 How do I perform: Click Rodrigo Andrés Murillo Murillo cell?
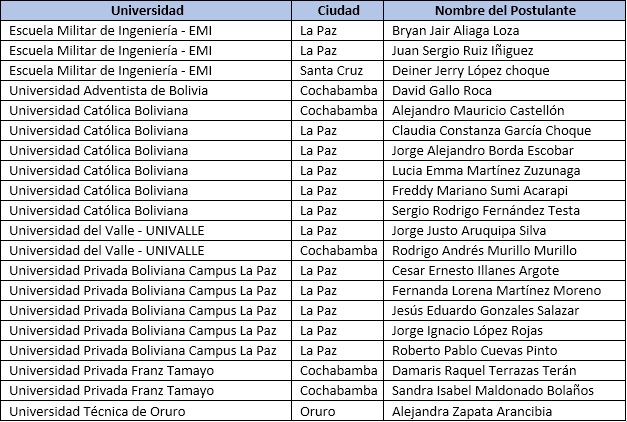(x=505, y=251)
